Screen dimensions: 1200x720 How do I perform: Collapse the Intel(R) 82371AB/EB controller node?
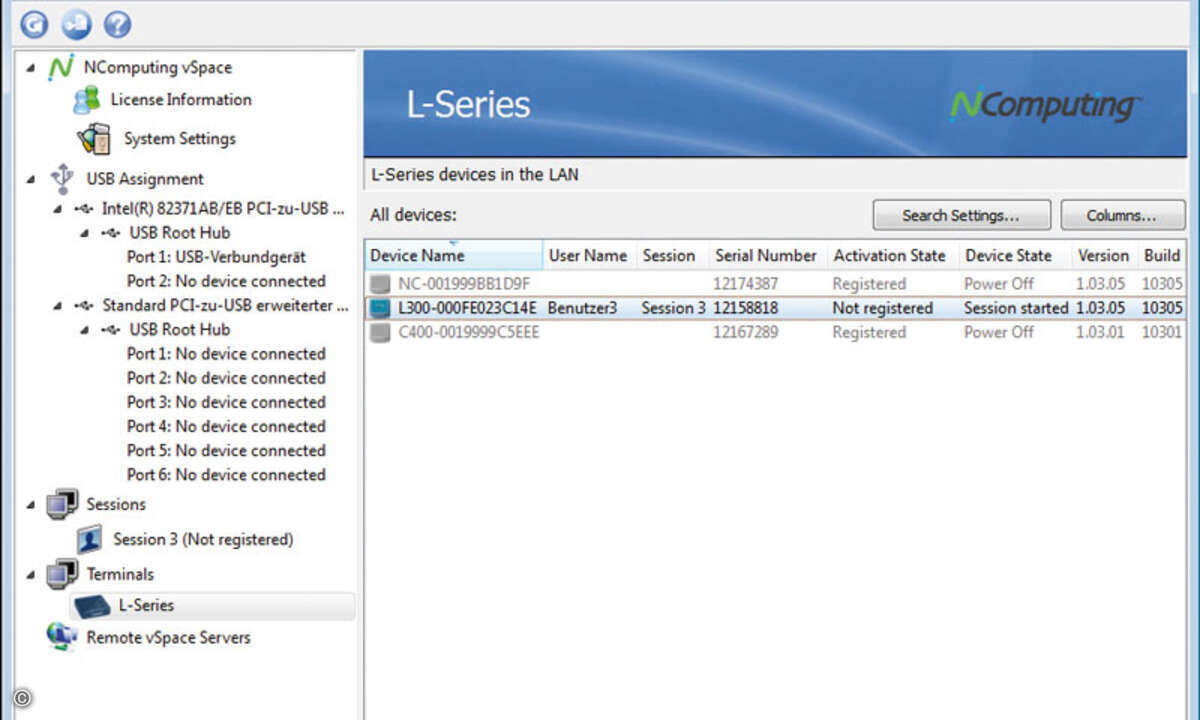coord(58,209)
